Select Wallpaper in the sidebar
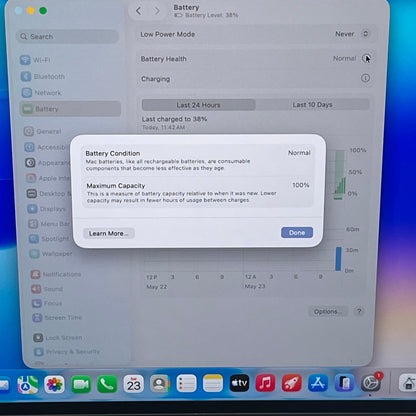 click(x=51, y=254)
